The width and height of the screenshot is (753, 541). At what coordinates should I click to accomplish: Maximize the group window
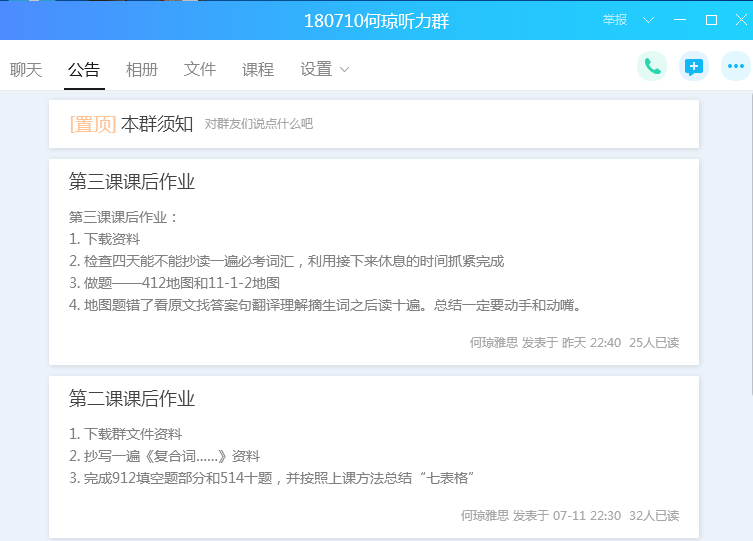coord(711,20)
